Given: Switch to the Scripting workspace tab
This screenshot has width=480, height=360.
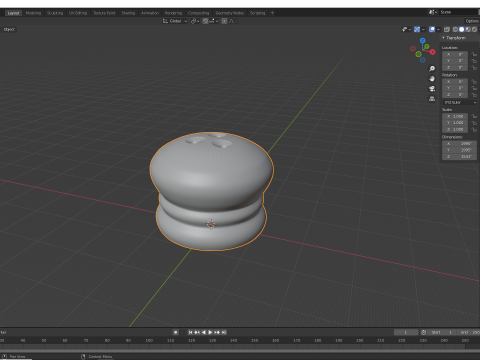Looking at the screenshot, I should tap(258, 13).
